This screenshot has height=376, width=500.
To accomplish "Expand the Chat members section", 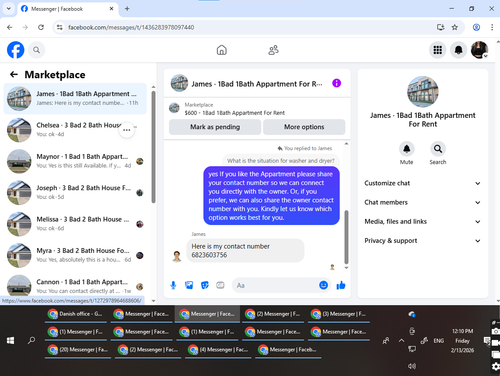I will [423, 202].
